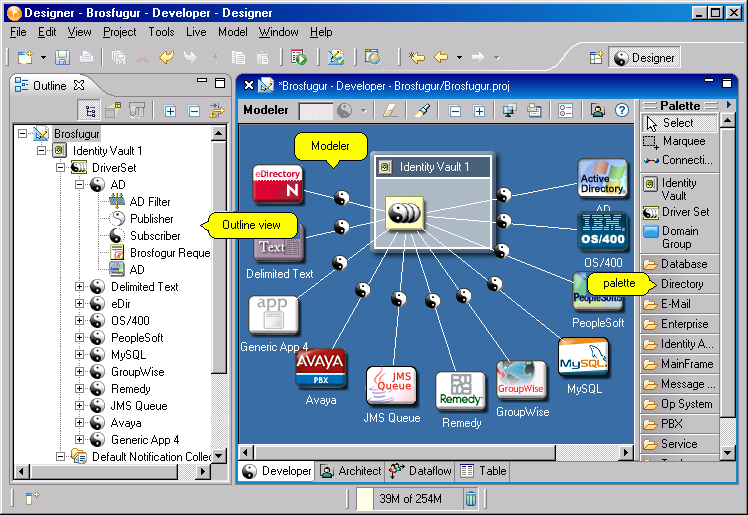The height and width of the screenshot is (515, 748).
Task: Select the Active Directory application icon
Action: pos(602,178)
